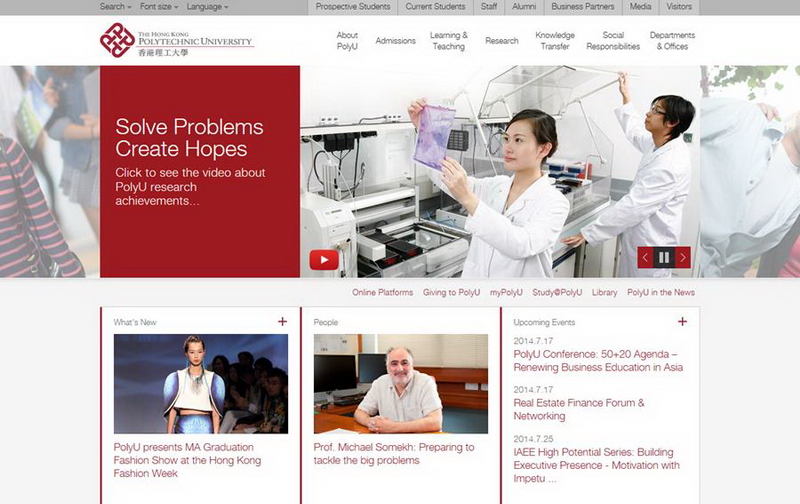Viewport: 800px width, 504px height.
Task: Open the Prof. Michael Somekh photo
Action: (x=401, y=384)
